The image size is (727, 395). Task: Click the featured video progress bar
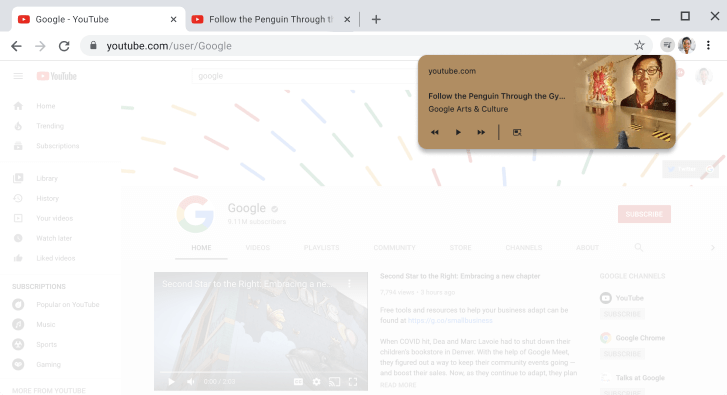click(x=261, y=372)
